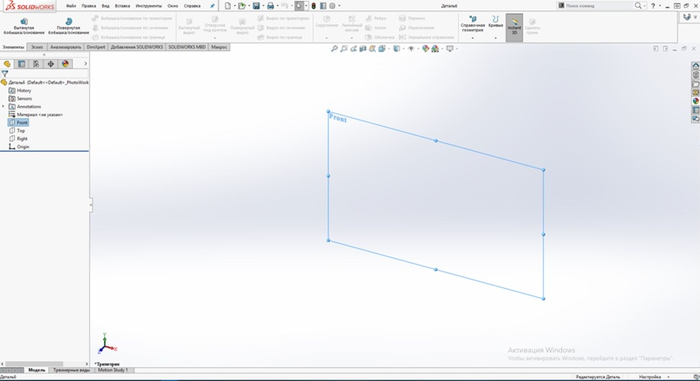The image size is (700, 381).
Task: Open the dropdown arrow beside New document
Action: (235, 6)
